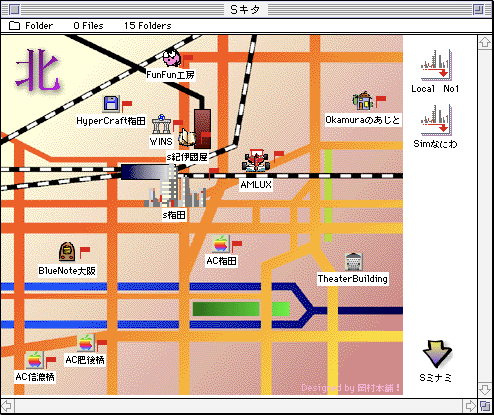Click the Local No1 label

(435, 89)
